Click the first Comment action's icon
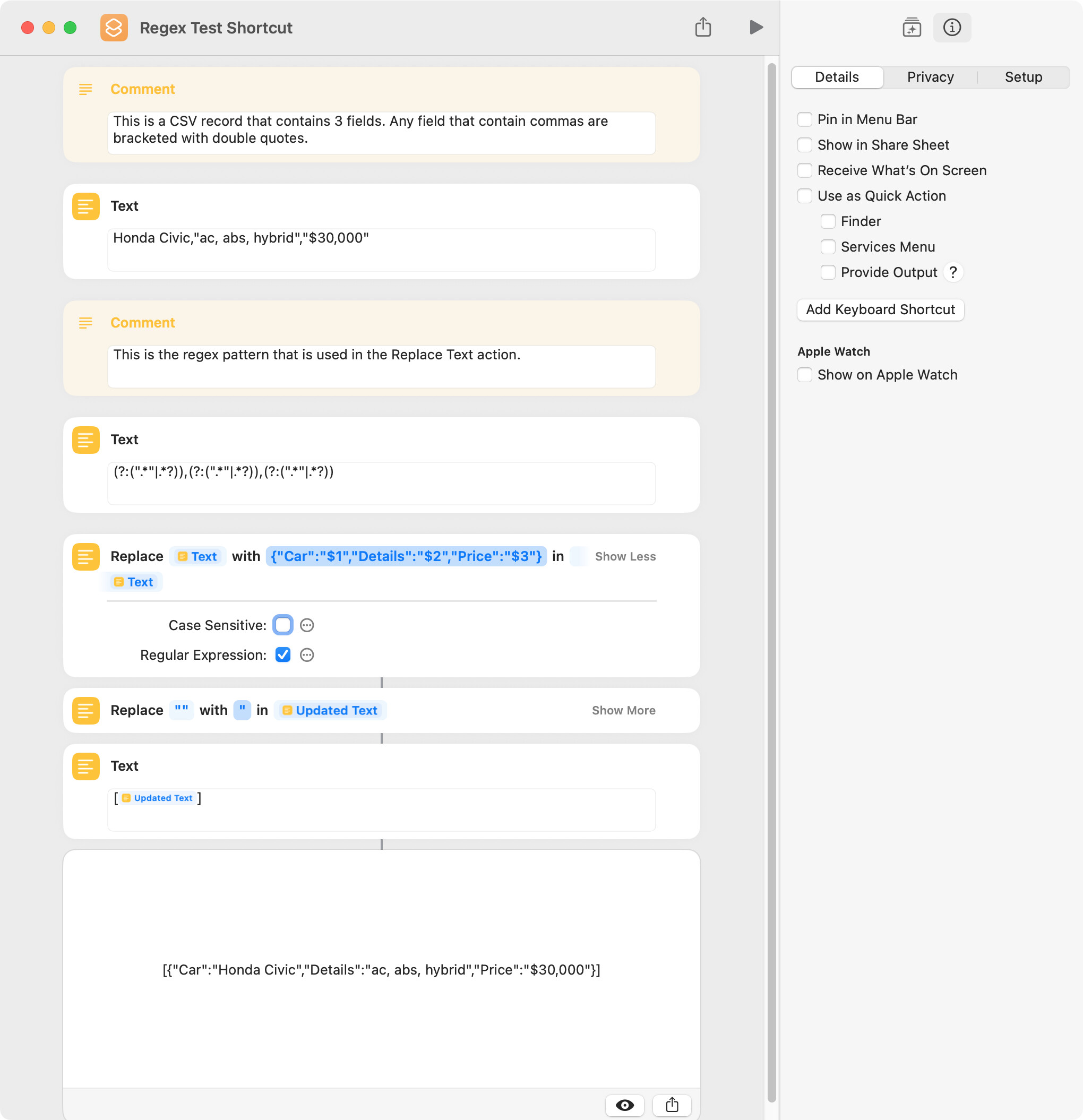Image resolution: width=1083 pixels, height=1120 pixels. point(85,89)
